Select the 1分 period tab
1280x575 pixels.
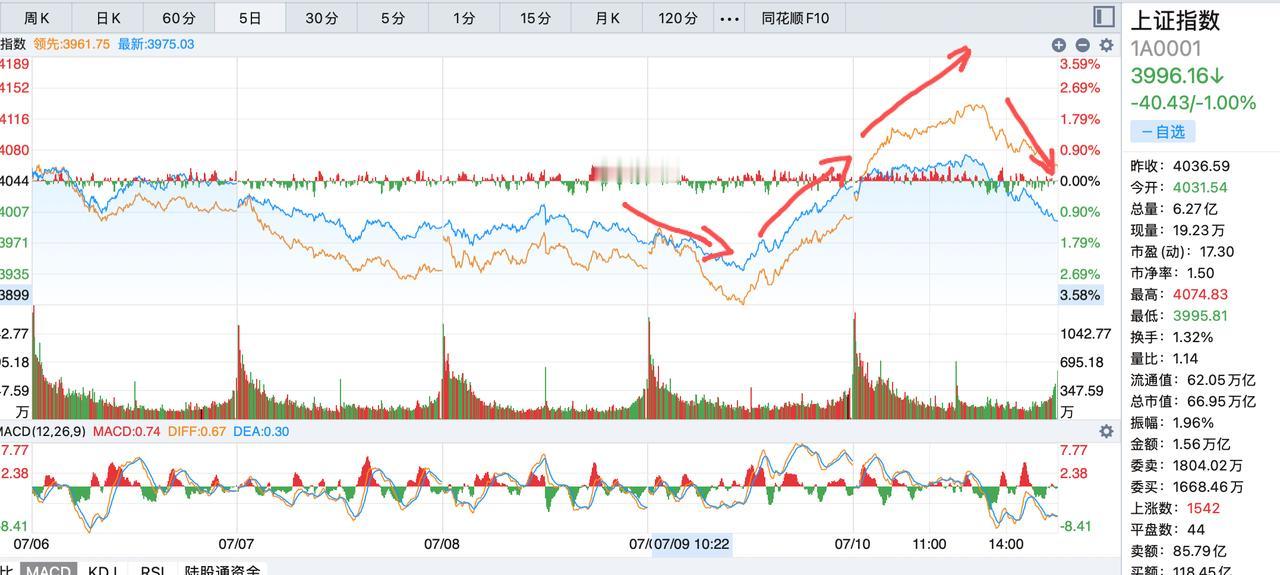[x=464, y=18]
